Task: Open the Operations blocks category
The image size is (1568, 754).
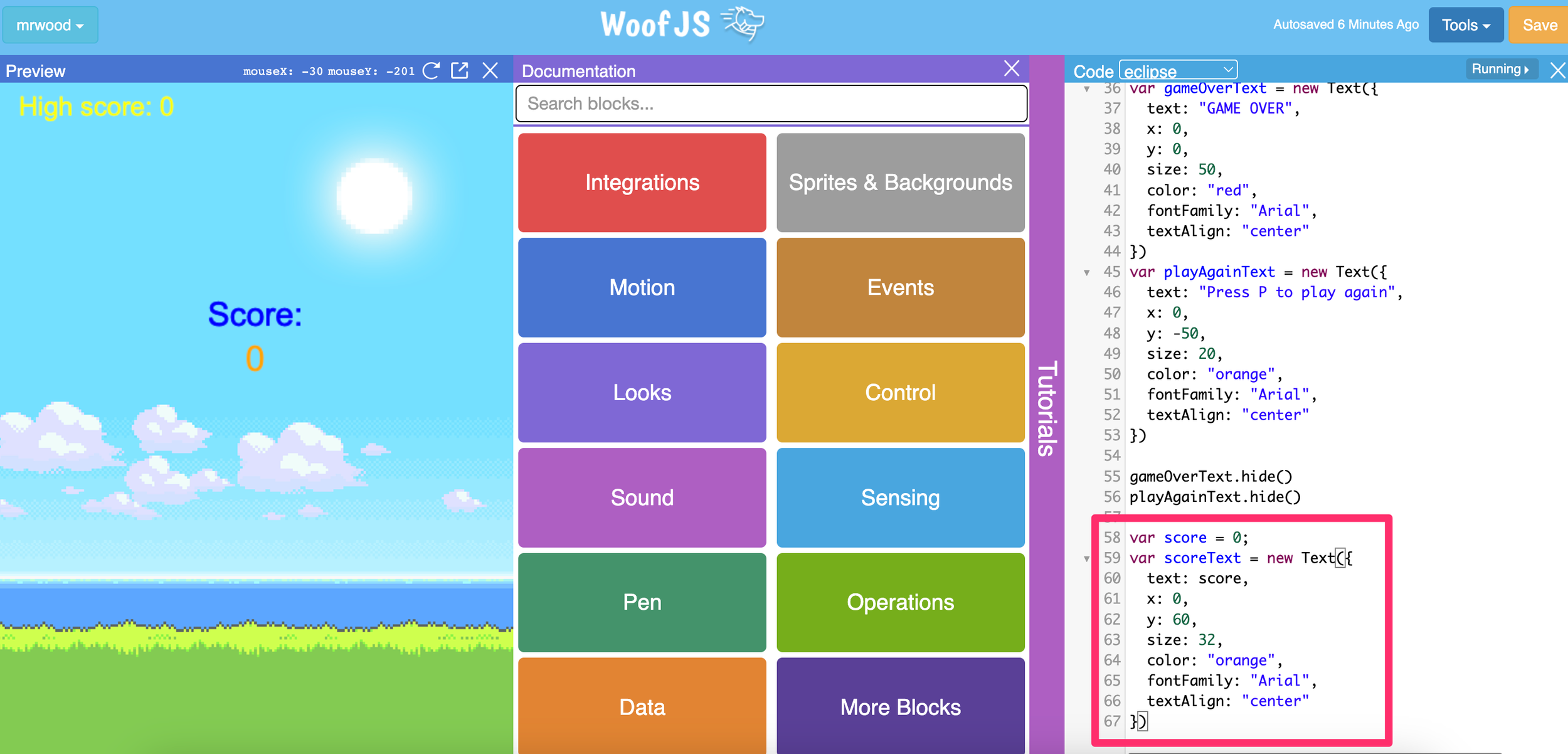Action: click(x=899, y=602)
